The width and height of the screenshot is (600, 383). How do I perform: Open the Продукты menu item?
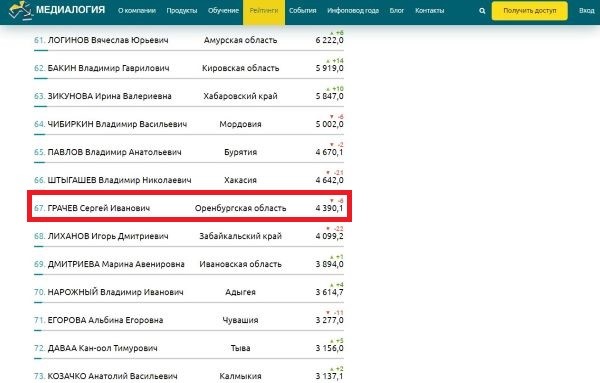click(182, 11)
